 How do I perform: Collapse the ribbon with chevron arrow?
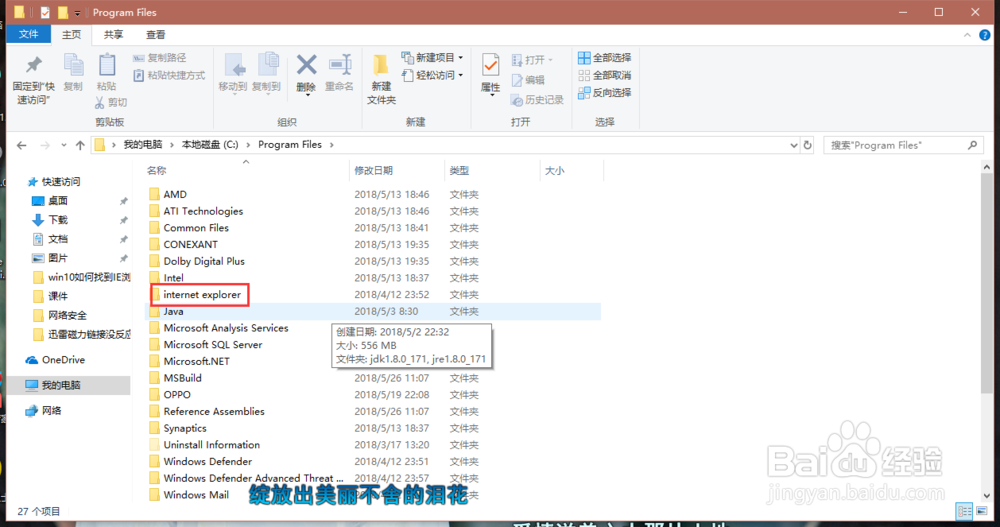(967, 35)
